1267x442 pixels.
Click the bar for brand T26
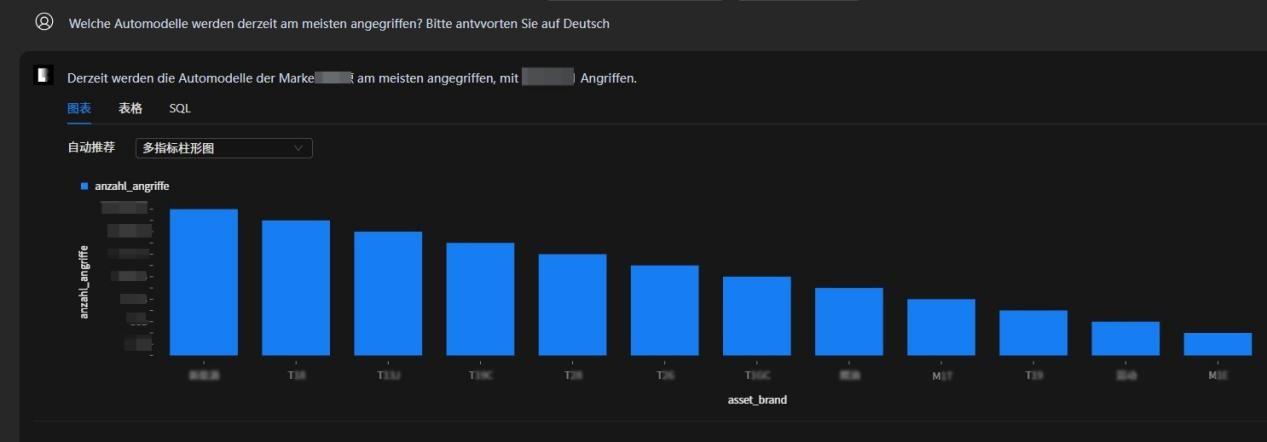coord(664,310)
